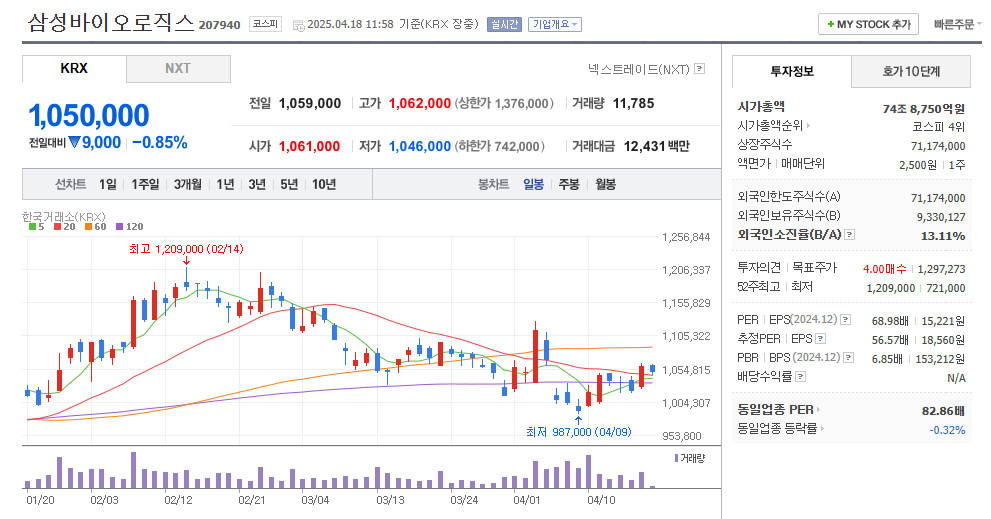Toggle the 실시간 real-time badge

click(504, 24)
